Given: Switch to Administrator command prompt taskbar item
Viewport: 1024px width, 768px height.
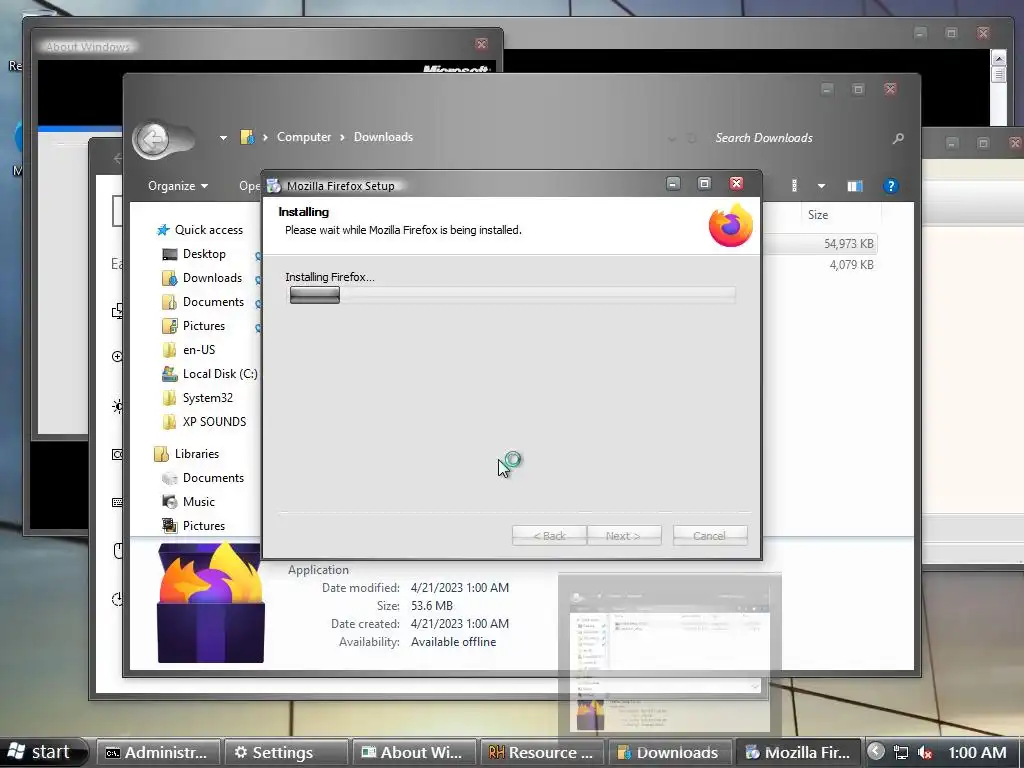Looking at the screenshot, I should tap(157, 752).
